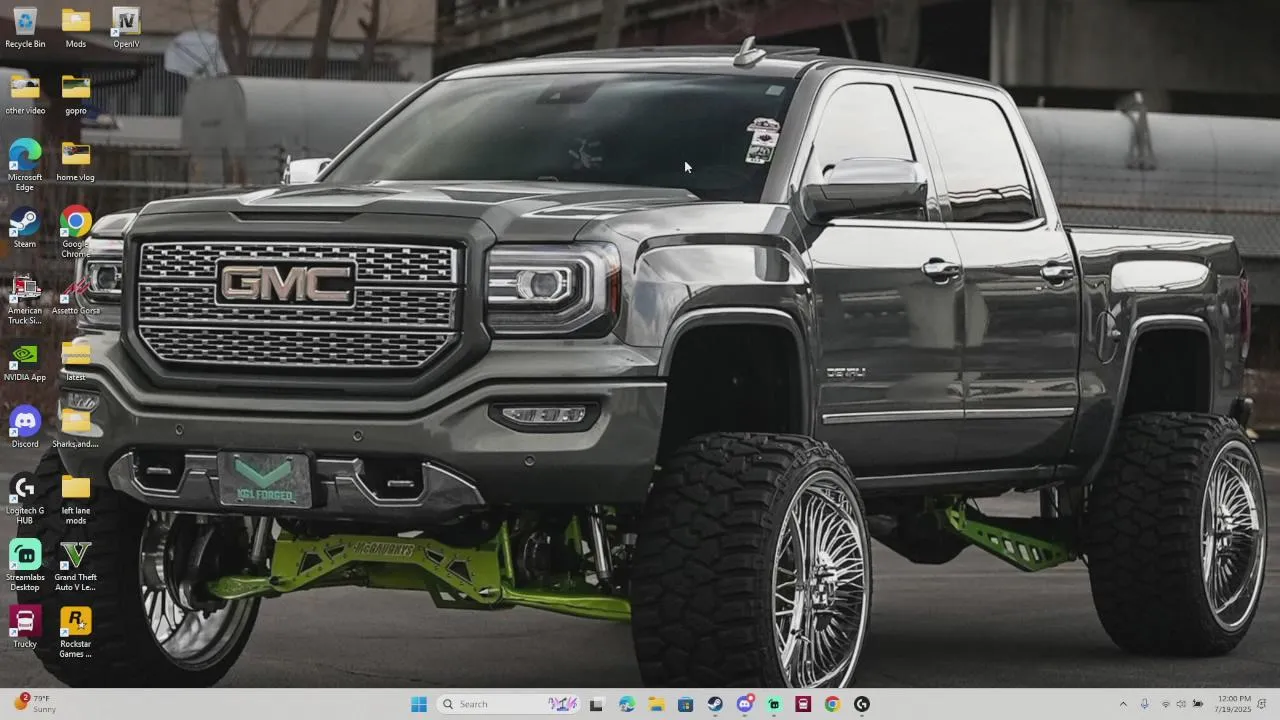The image size is (1280, 720).
Task: Select the Discord desktop shortcut
Action: coord(25,427)
